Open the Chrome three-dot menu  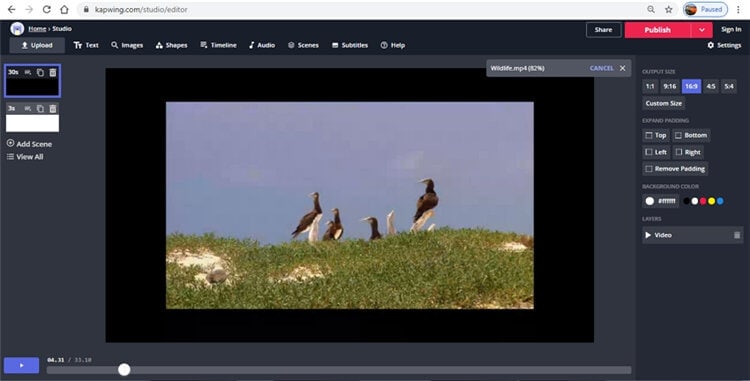[738, 9]
